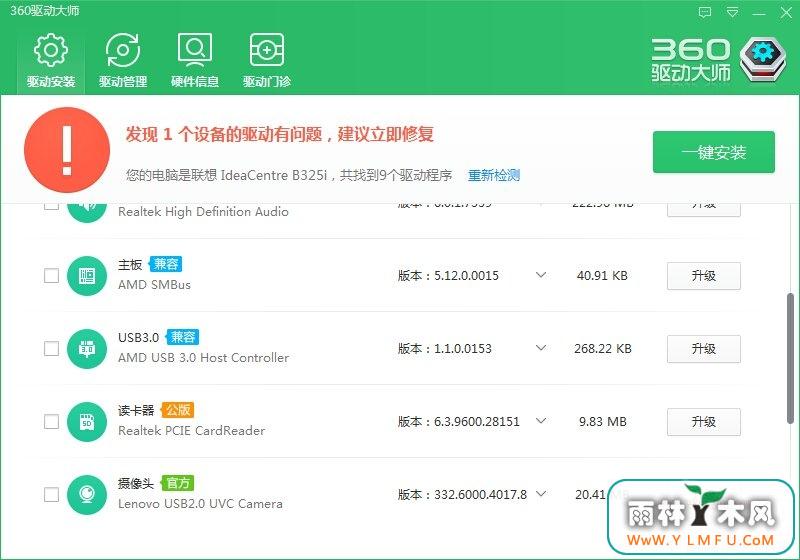This screenshot has height=560, width=800.
Task: Click the 360驱动大师 logo disc icon
Action: [x=763, y=58]
